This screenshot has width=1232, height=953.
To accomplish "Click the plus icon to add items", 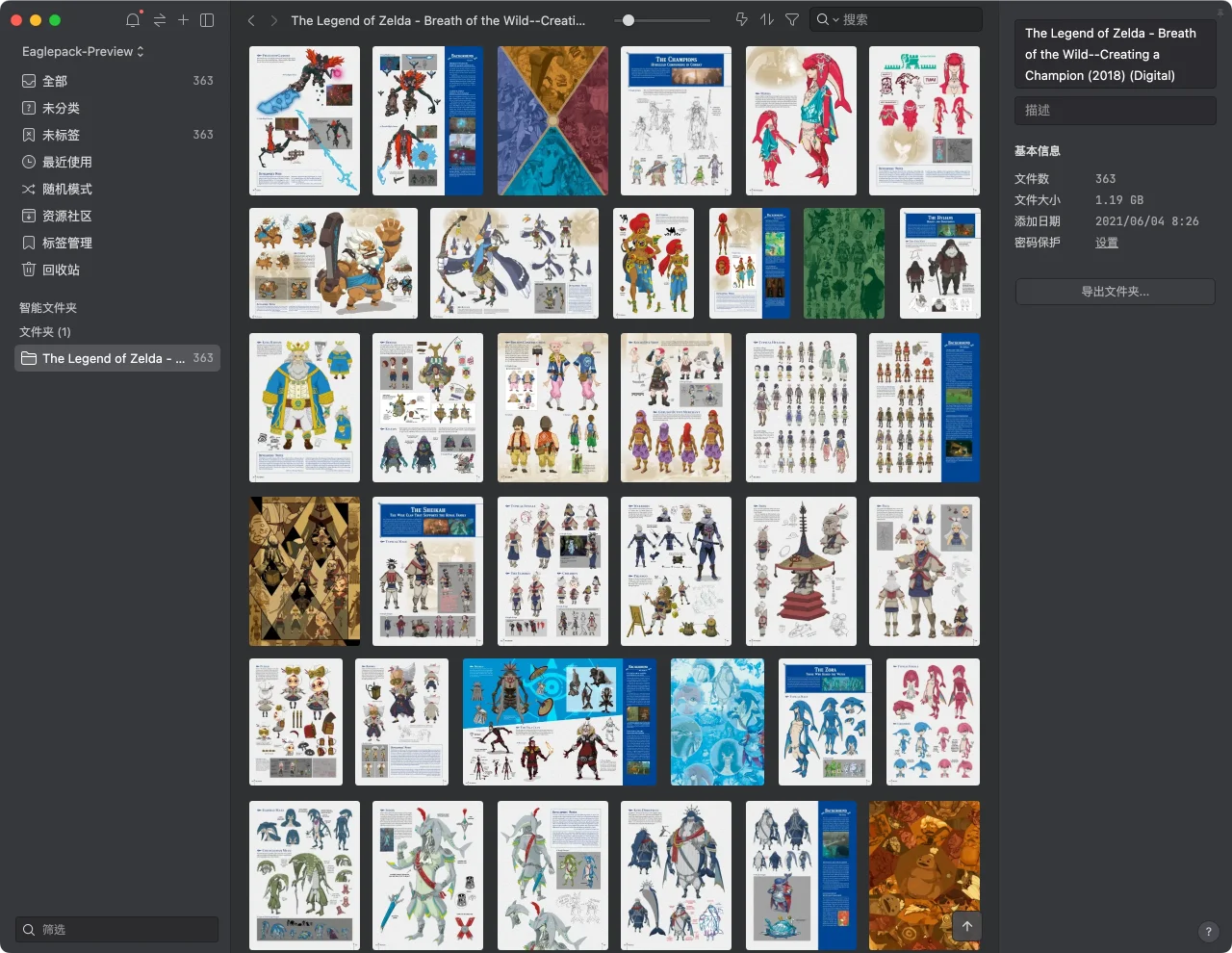I will (183, 20).
